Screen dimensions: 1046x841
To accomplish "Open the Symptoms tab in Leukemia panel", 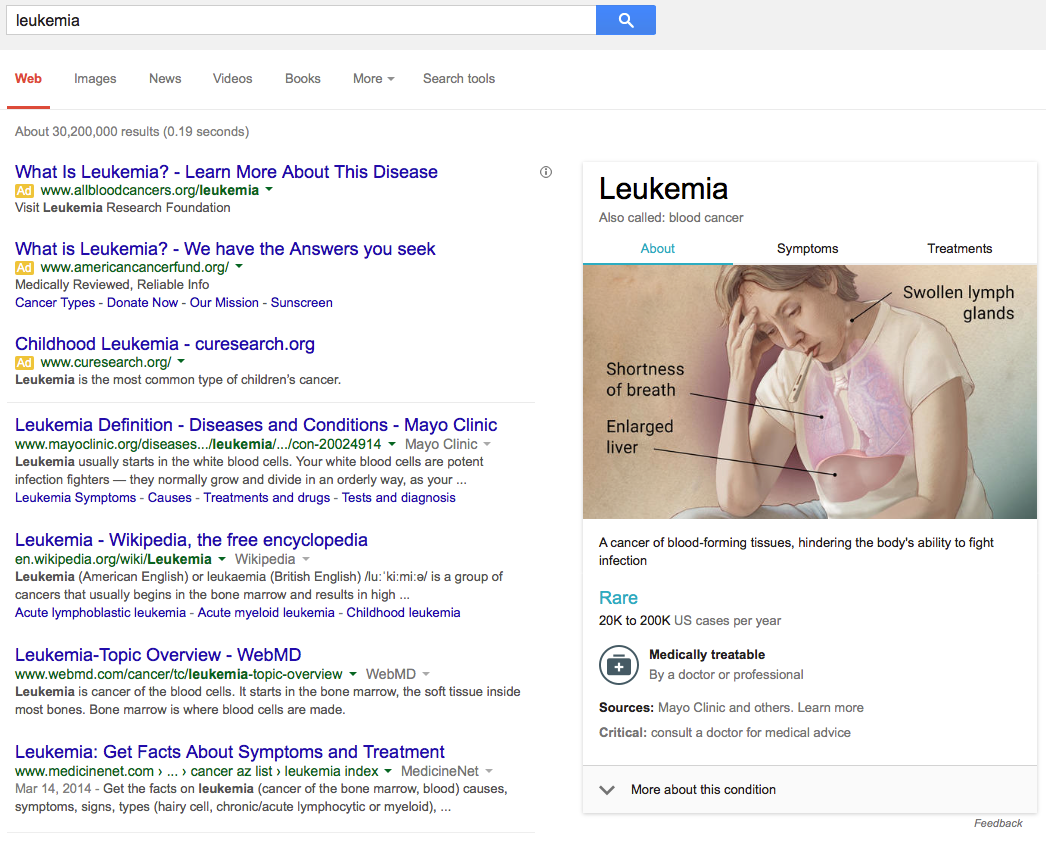I will 807,249.
